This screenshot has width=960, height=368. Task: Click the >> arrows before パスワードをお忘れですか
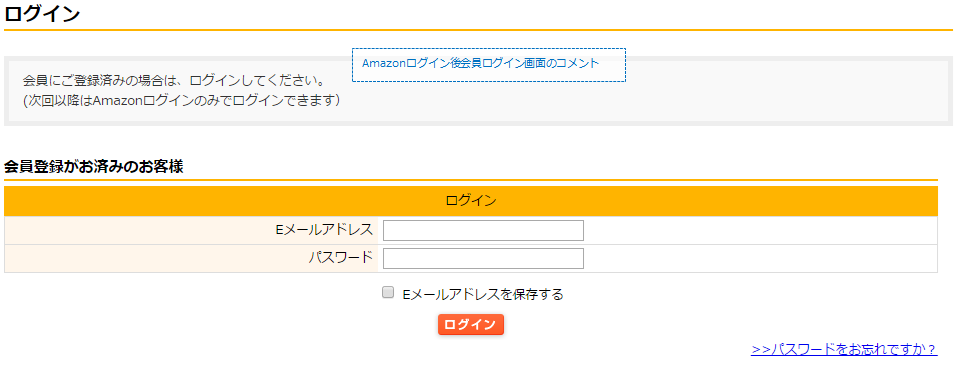coord(760,350)
